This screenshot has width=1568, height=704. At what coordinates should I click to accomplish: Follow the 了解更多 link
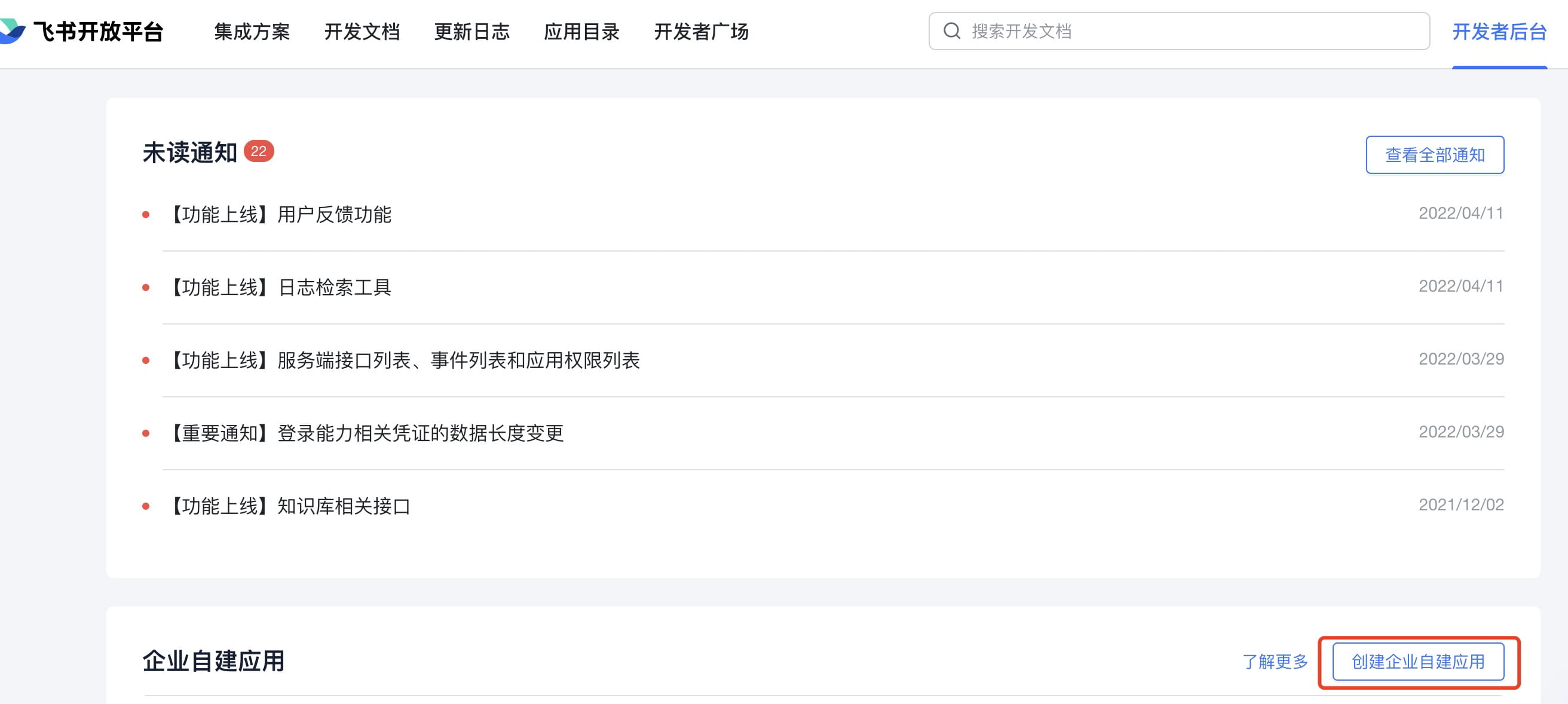click(x=1275, y=662)
